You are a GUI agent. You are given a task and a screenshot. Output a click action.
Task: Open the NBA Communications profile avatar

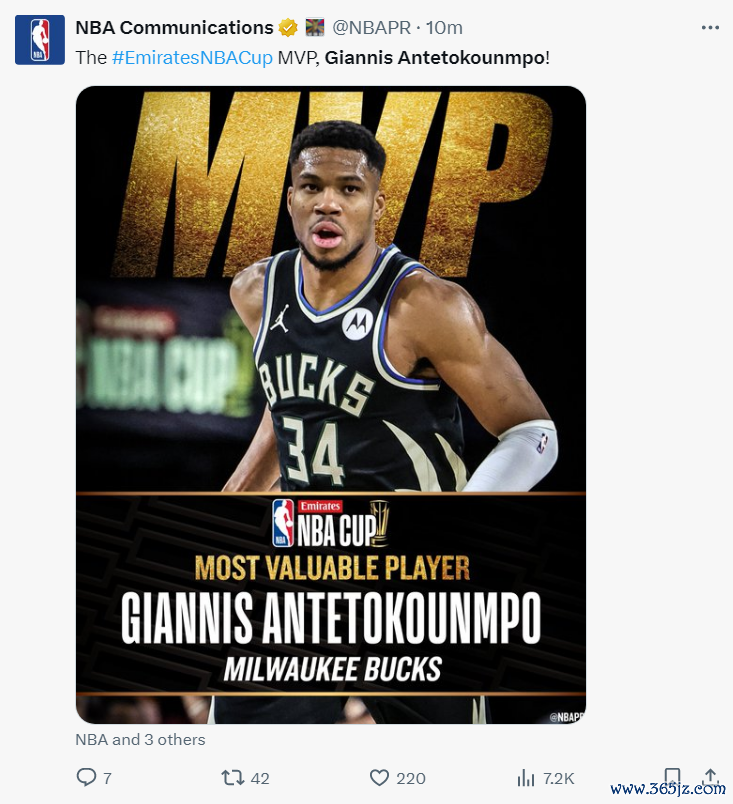(x=39, y=39)
